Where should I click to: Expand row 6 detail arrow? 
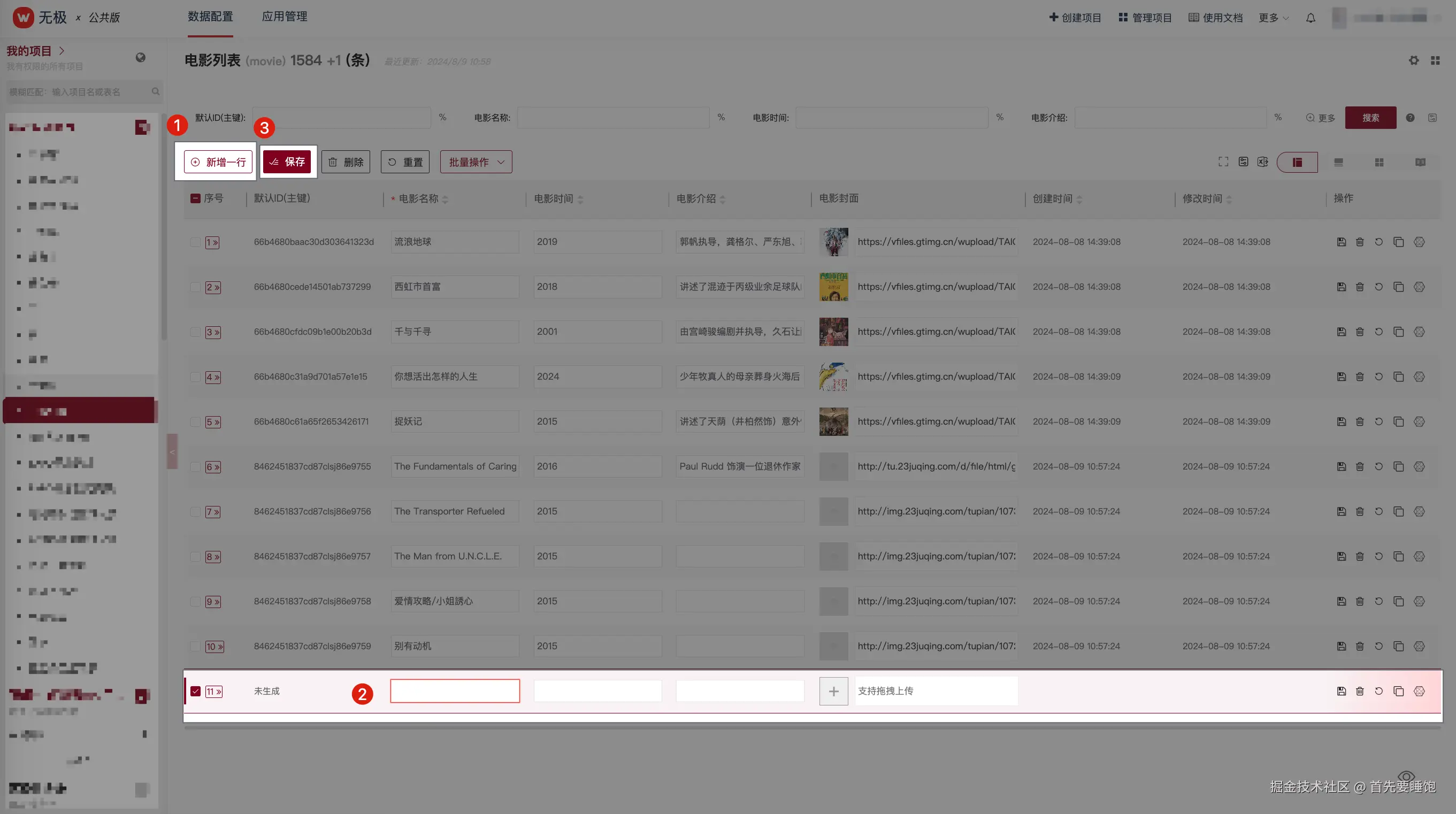tap(213, 467)
